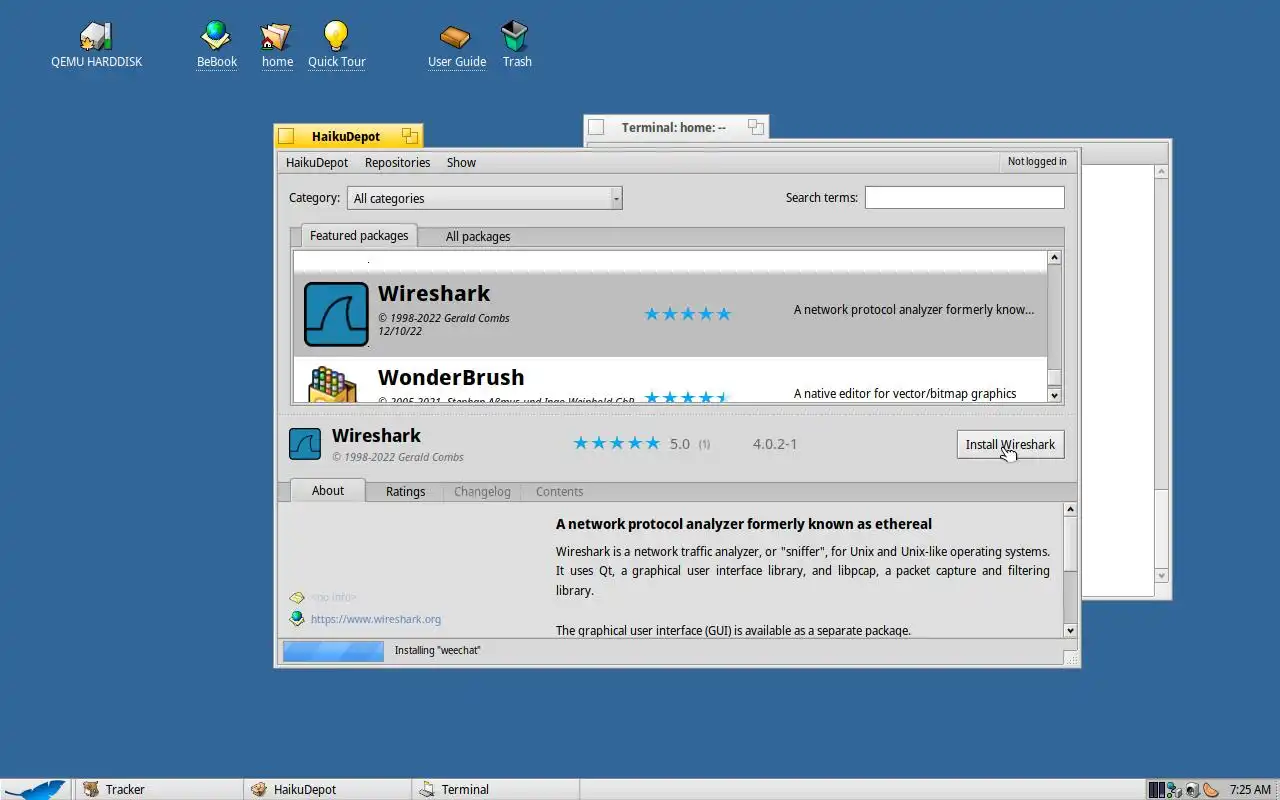Click A native editor for vector/bitmap graphics

coord(905,394)
